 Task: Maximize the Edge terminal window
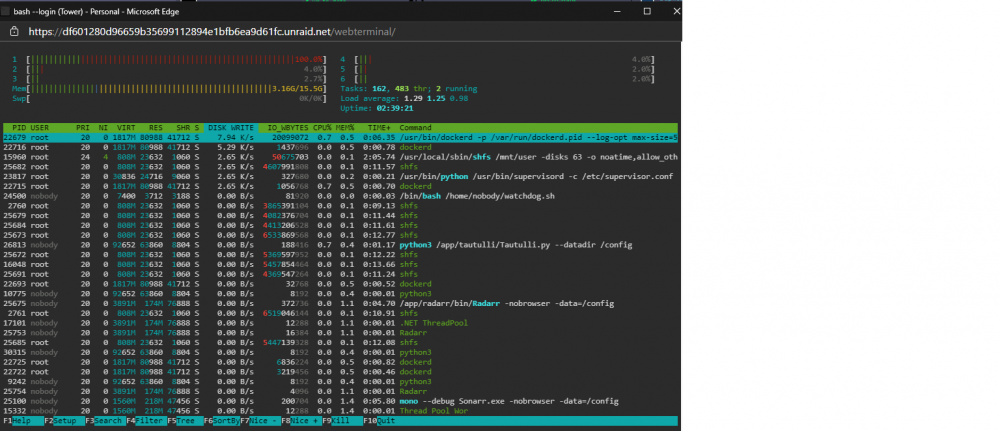(647, 11)
